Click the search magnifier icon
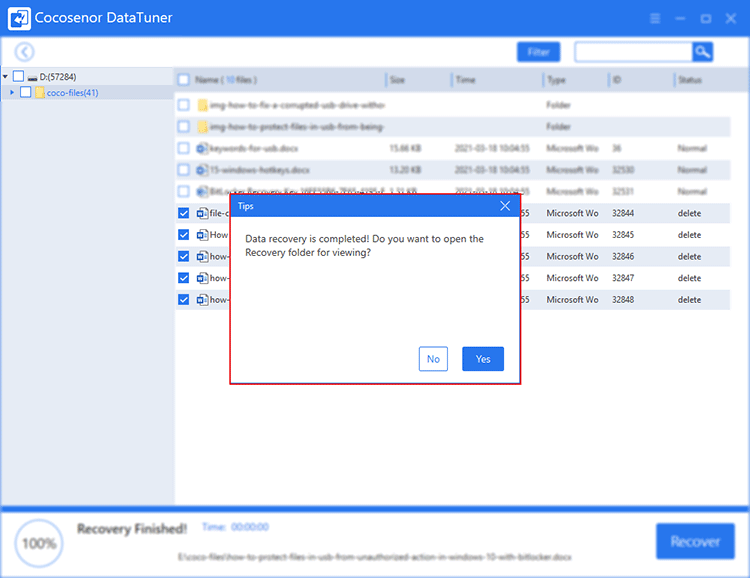 (x=702, y=52)
